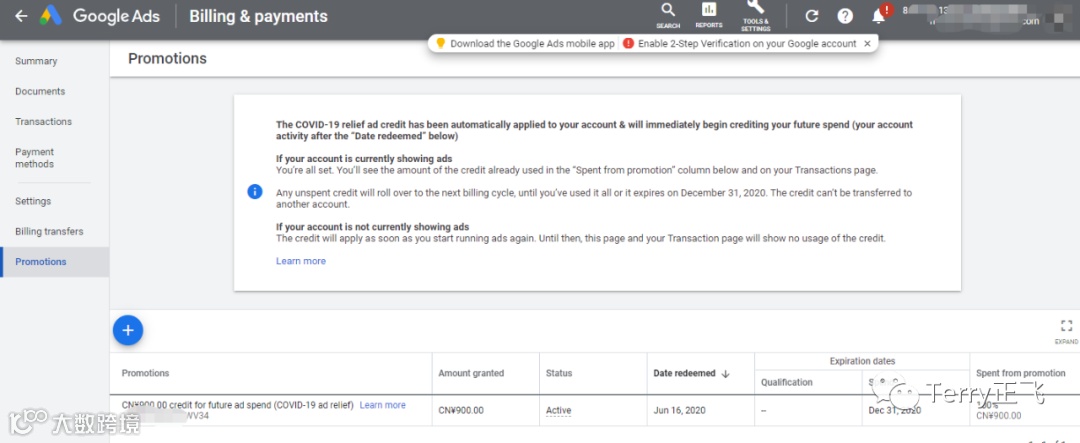
Task: Open the notifications bell icon
Action: pyautogui.click(x=879, y=16)
